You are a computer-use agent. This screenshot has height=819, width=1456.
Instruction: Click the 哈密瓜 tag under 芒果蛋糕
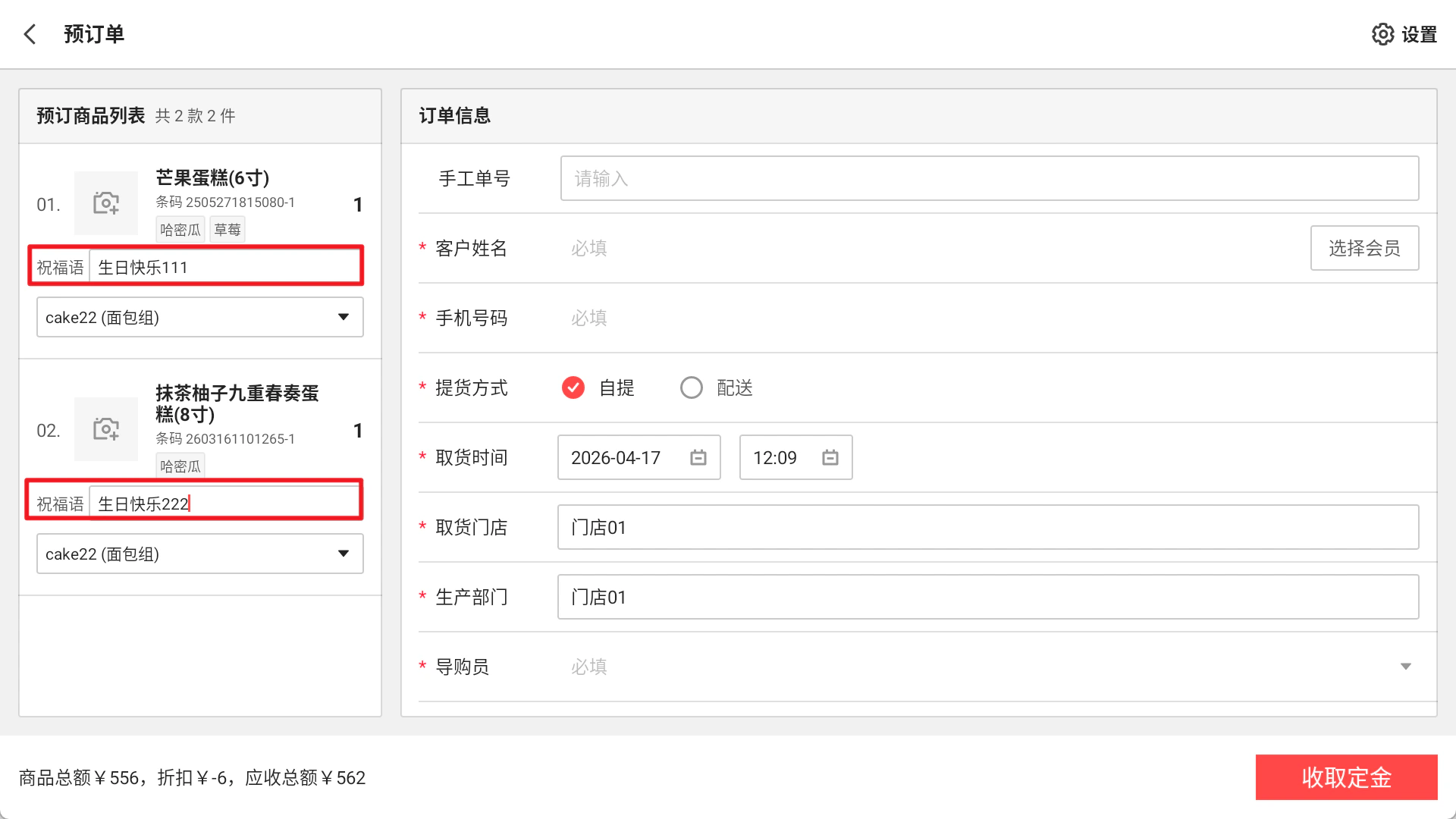(x=180, y=229)
